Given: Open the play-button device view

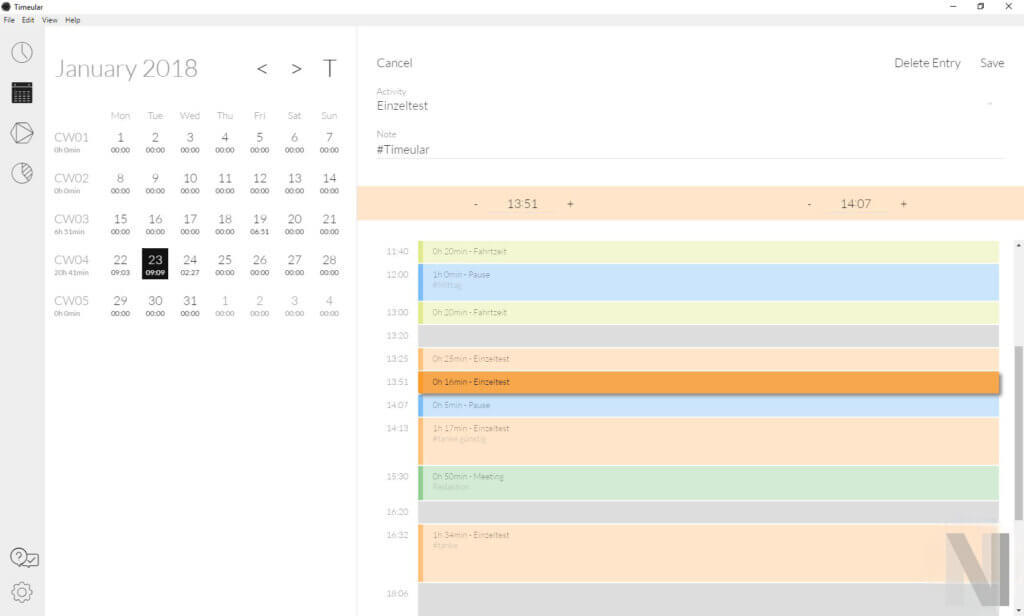Looking at the screenshot, I should (x=22, y=133).
